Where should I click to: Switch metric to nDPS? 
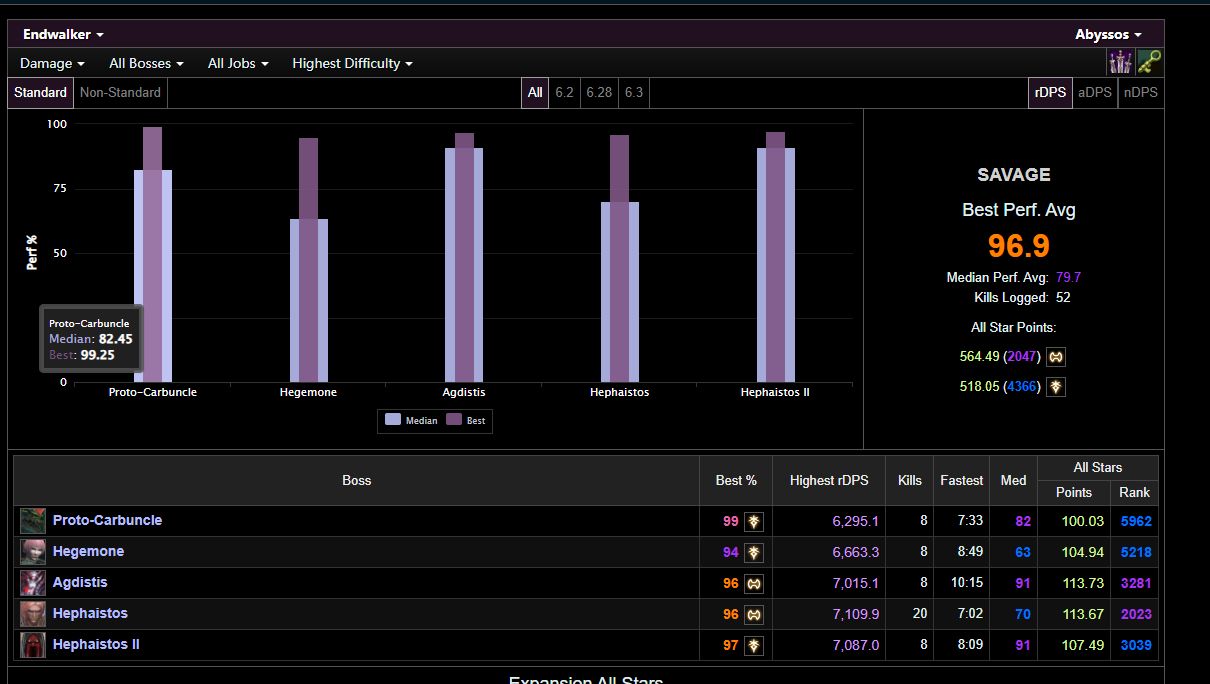coord(1140,92)
